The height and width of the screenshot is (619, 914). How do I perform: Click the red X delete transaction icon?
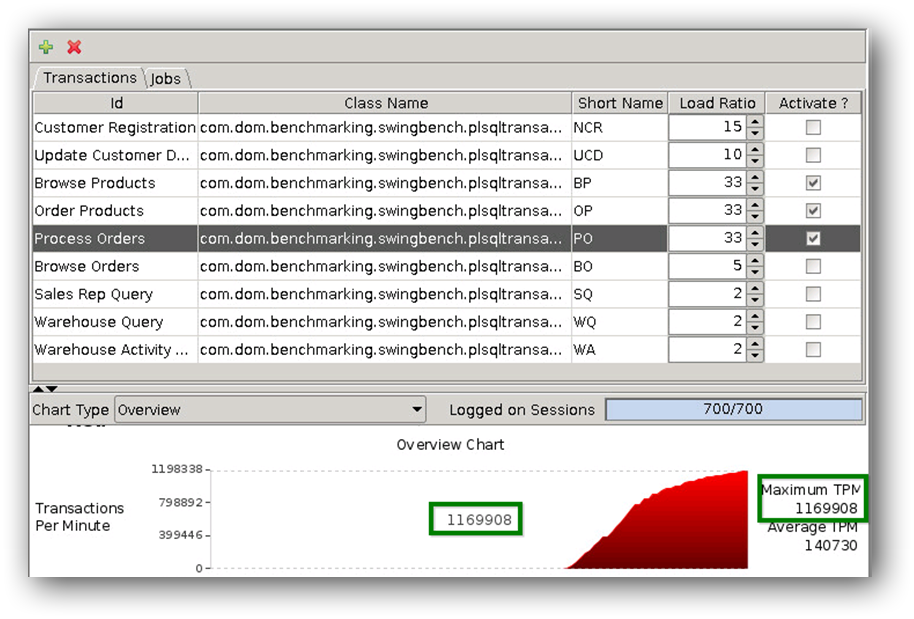pyautogui.click(x=74, y=47)
